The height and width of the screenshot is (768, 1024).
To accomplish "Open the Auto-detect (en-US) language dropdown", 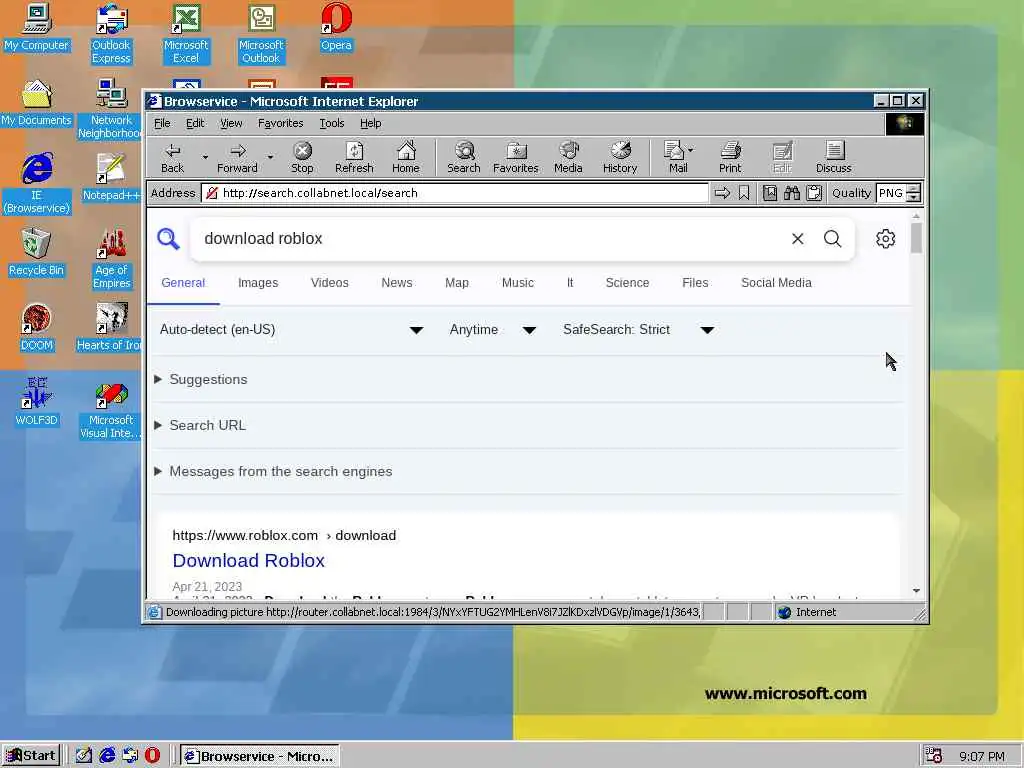I will (292, 330).
